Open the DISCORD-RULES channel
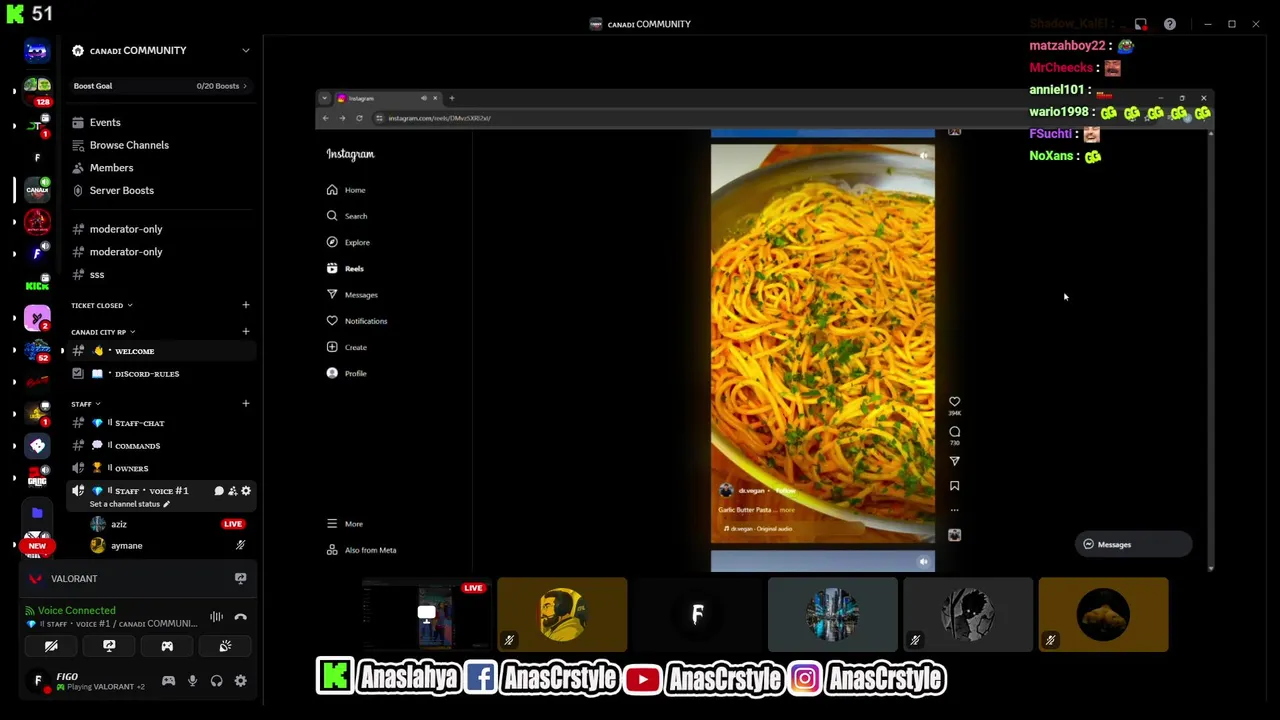Screen dimensions: 1280x720 (146, 374)
